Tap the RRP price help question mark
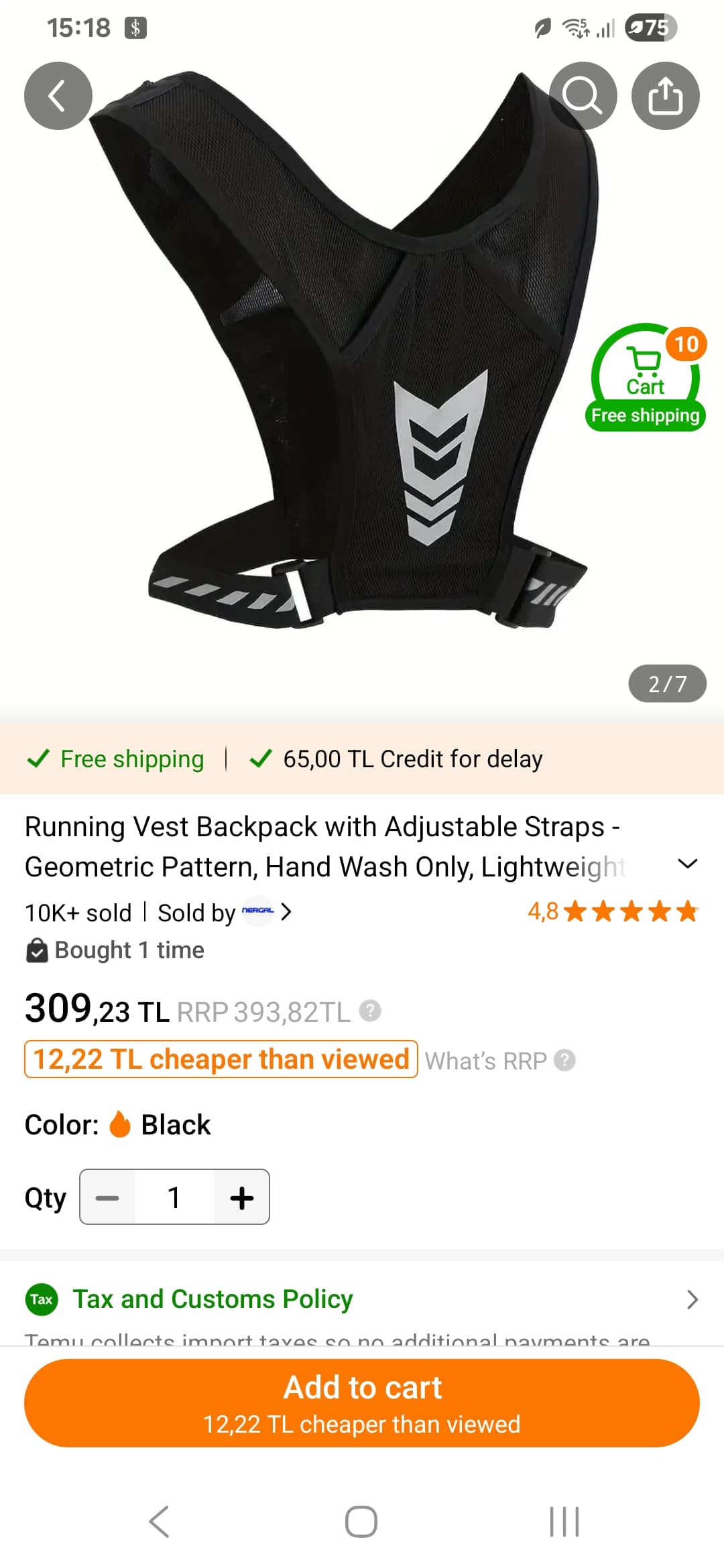 370,1010
